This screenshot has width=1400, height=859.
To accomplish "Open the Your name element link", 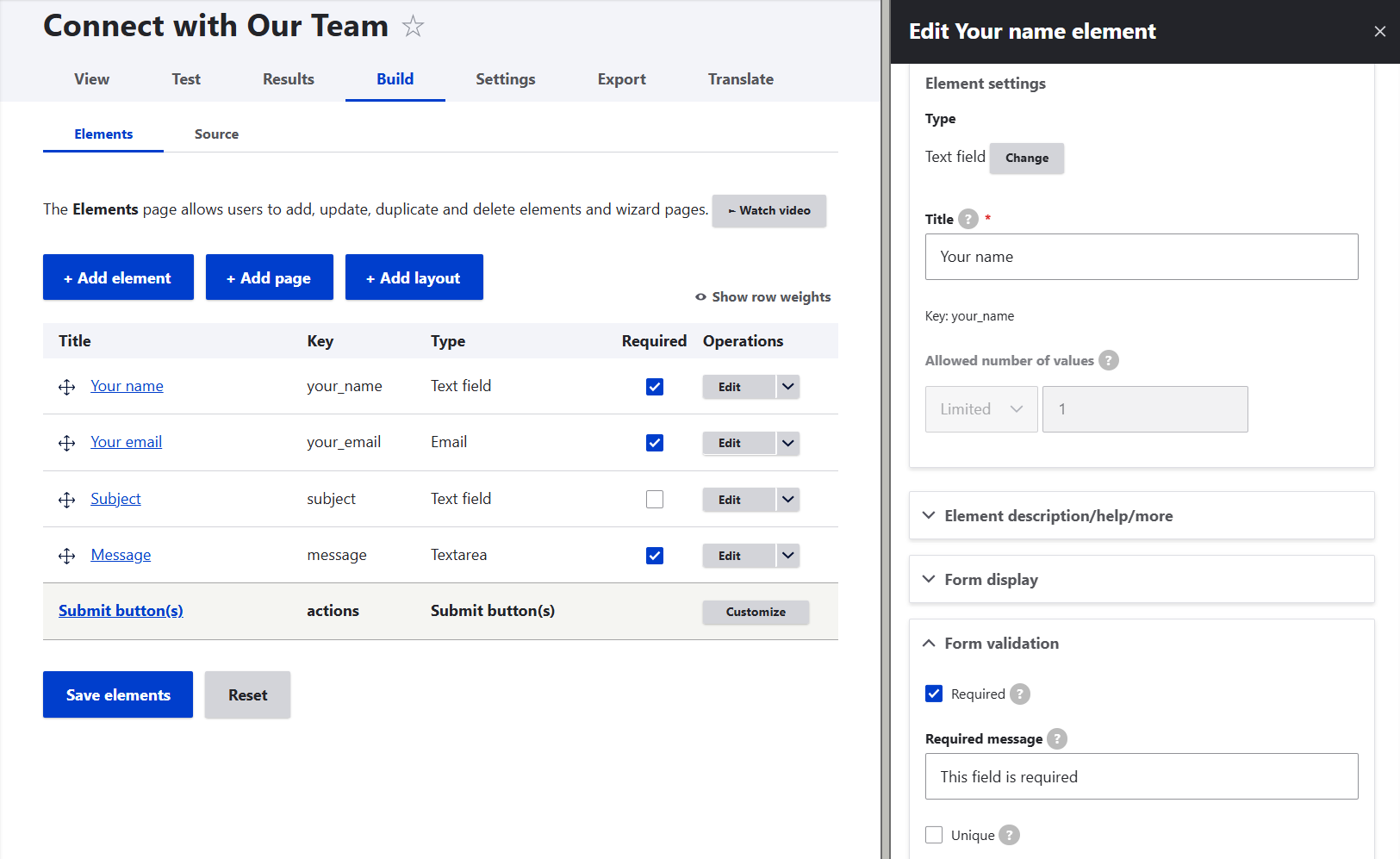I will pos(127,386).
